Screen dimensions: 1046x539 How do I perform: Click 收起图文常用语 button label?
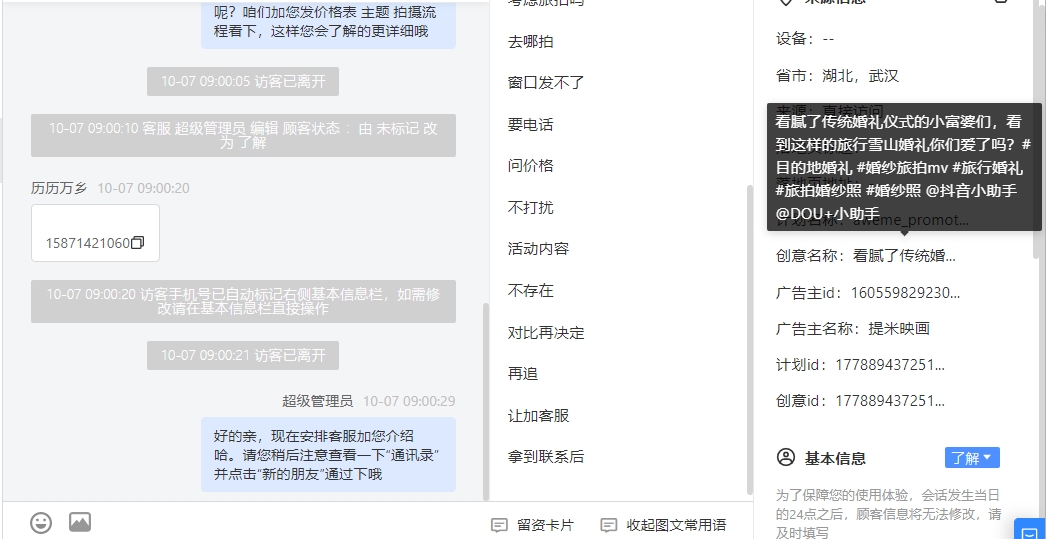676,525
